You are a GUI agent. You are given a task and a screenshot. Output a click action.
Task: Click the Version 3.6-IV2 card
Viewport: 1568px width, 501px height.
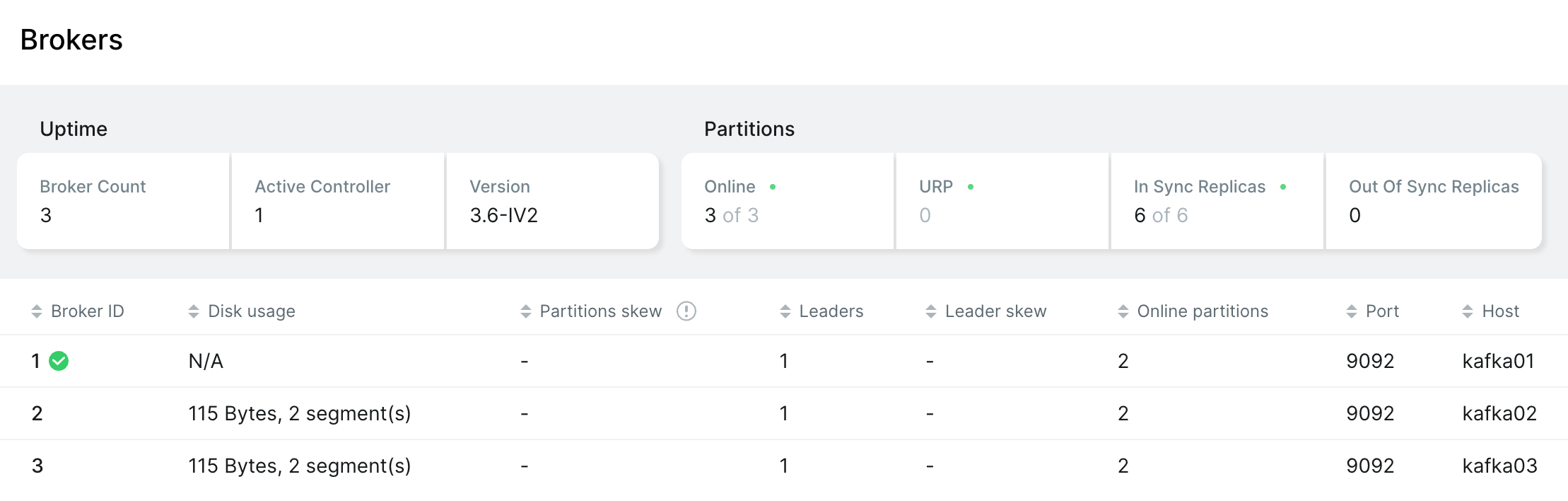pos(552,201)
